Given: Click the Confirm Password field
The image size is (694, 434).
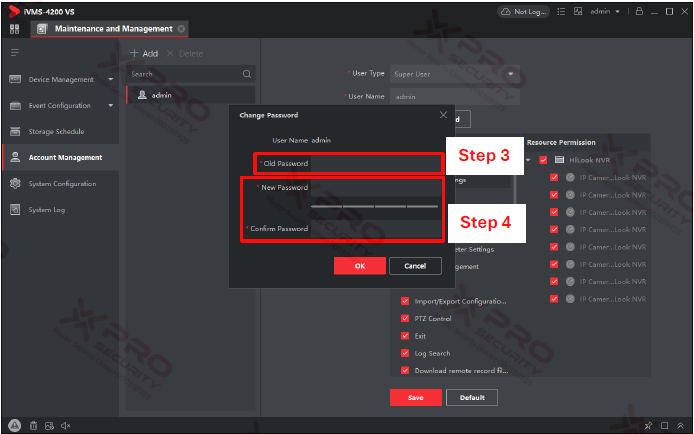Looking at the screenshot, I should pos(376,229).
